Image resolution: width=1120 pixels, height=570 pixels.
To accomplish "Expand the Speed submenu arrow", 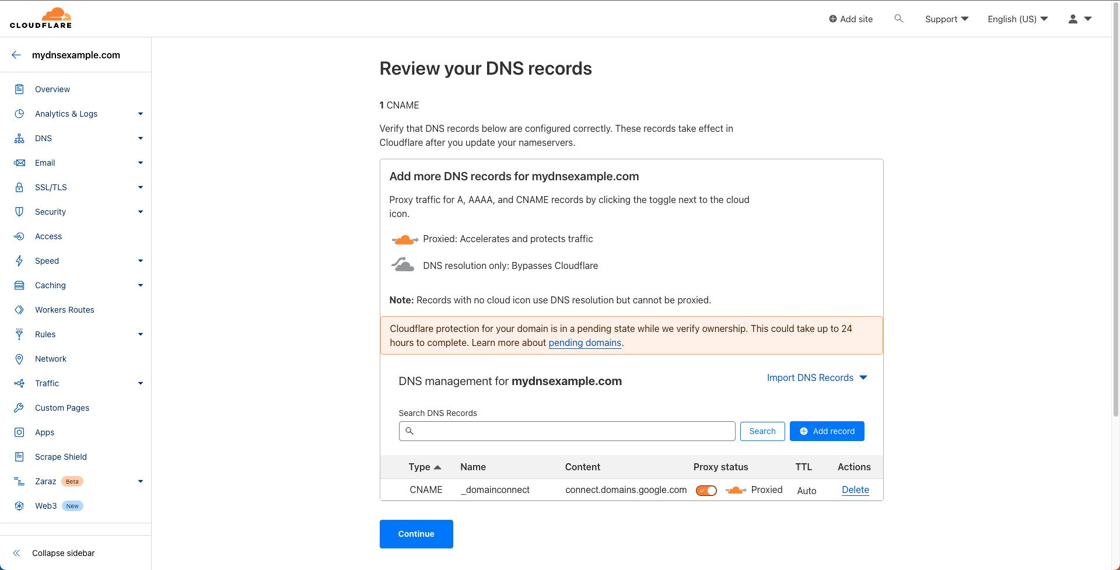I will point(141,261).
